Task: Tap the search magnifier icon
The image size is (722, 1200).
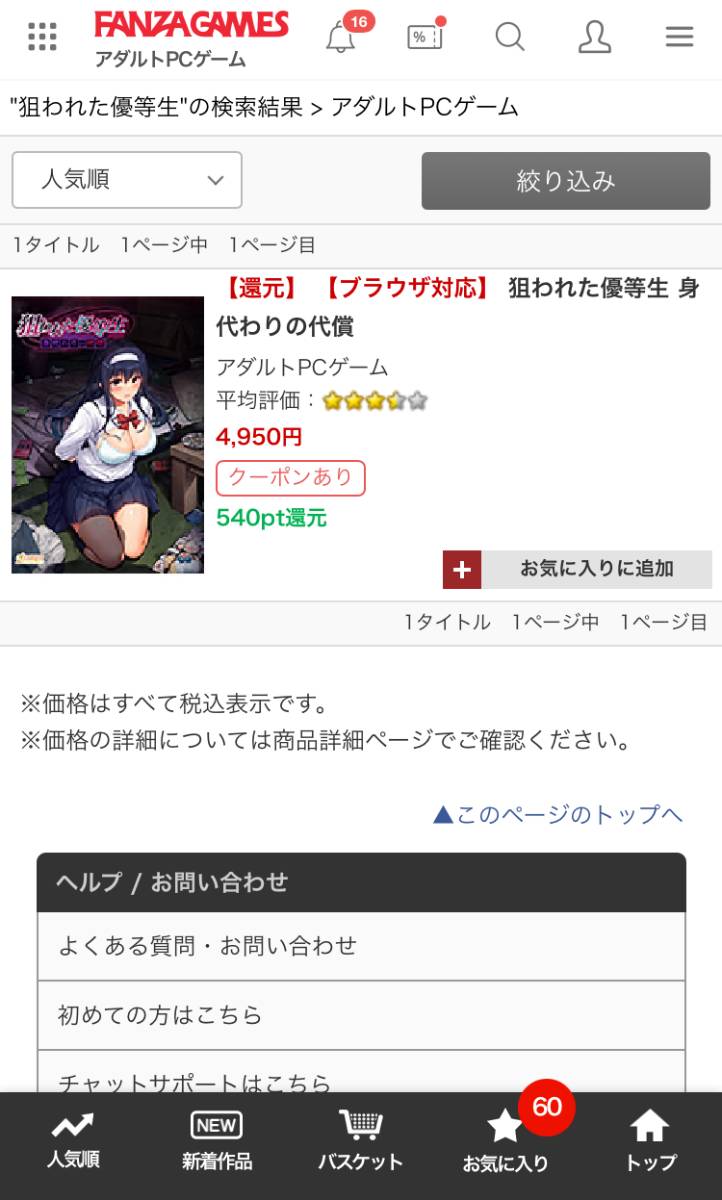Action: click(510, 37)
